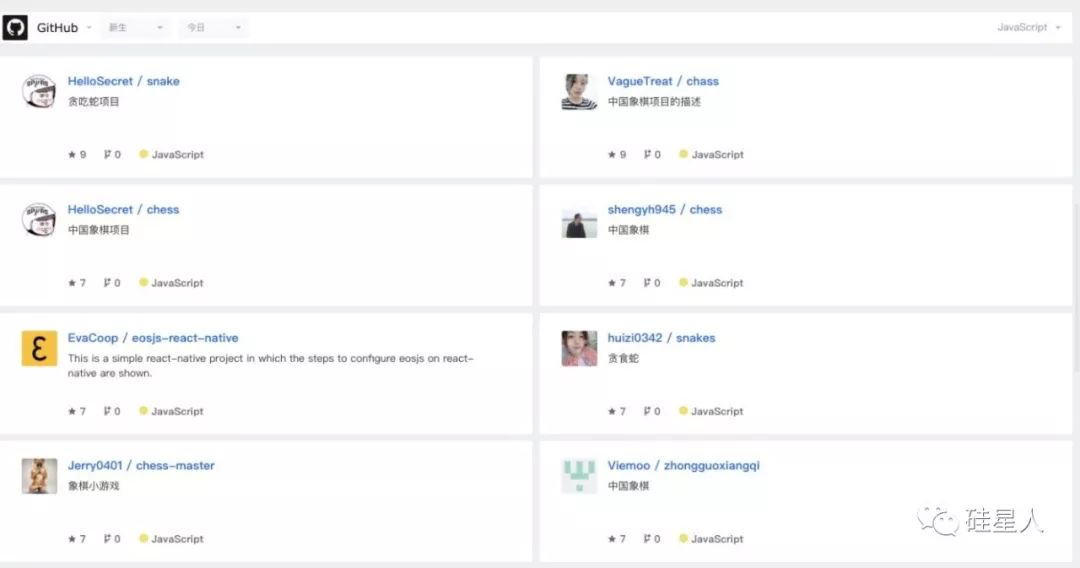1080x568 pixels.
Task: Click the description '贪吃蛇项目' under HelloSecret / snake
Action: pyautogui.click(x=94, y=101)
